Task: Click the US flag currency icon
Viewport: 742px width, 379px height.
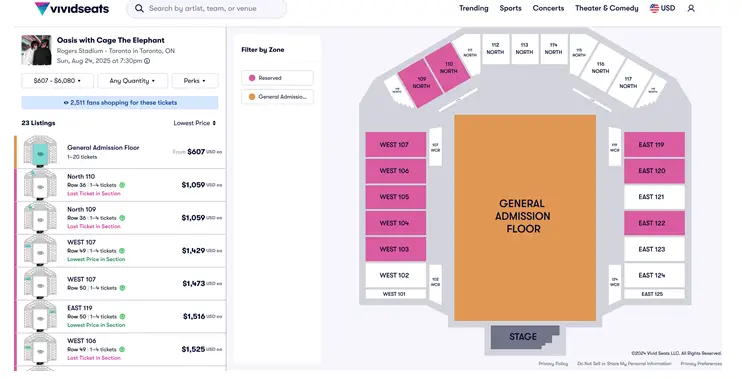Action: (x=654, y=8)
